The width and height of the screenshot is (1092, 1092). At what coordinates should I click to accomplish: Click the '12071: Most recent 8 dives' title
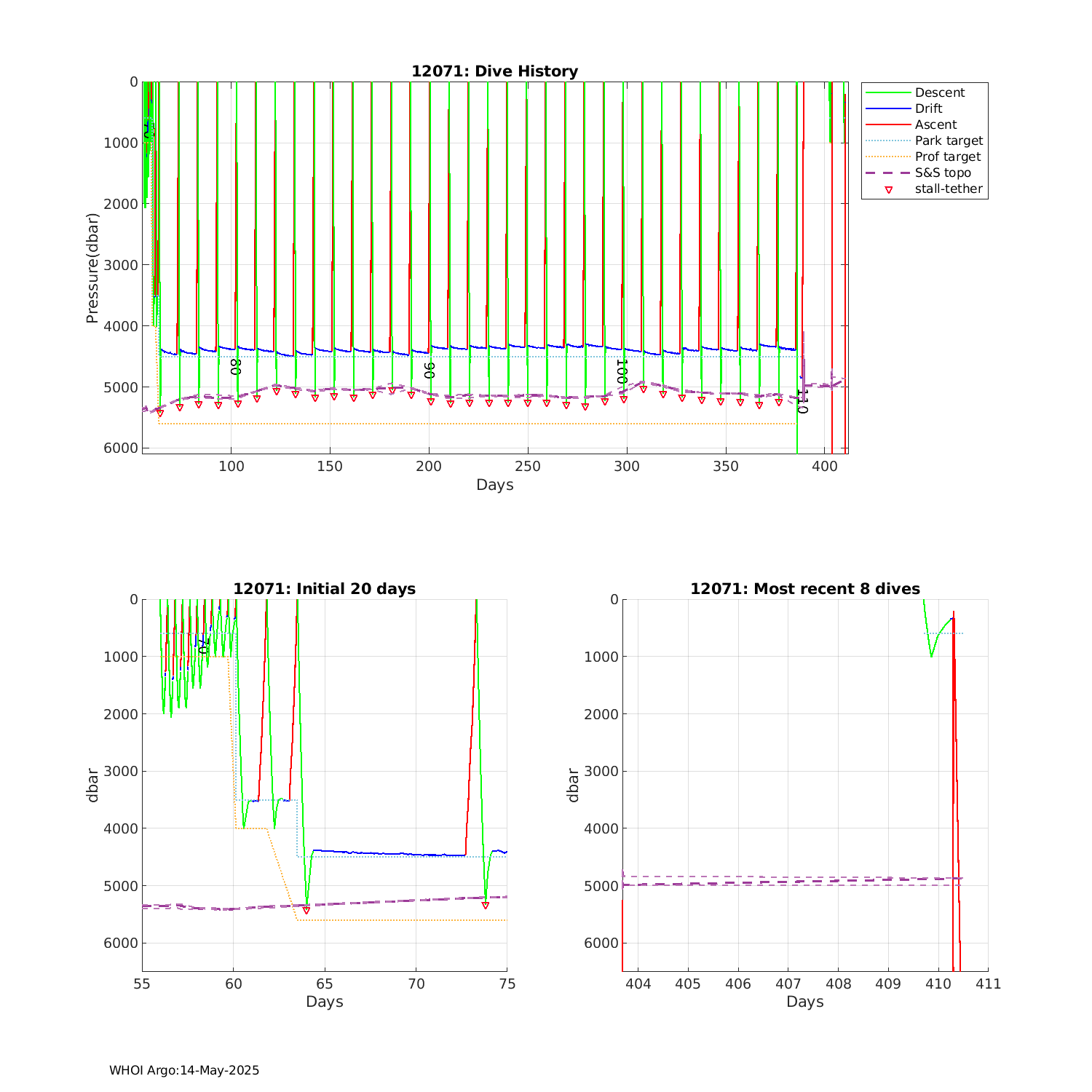(804, 589)
